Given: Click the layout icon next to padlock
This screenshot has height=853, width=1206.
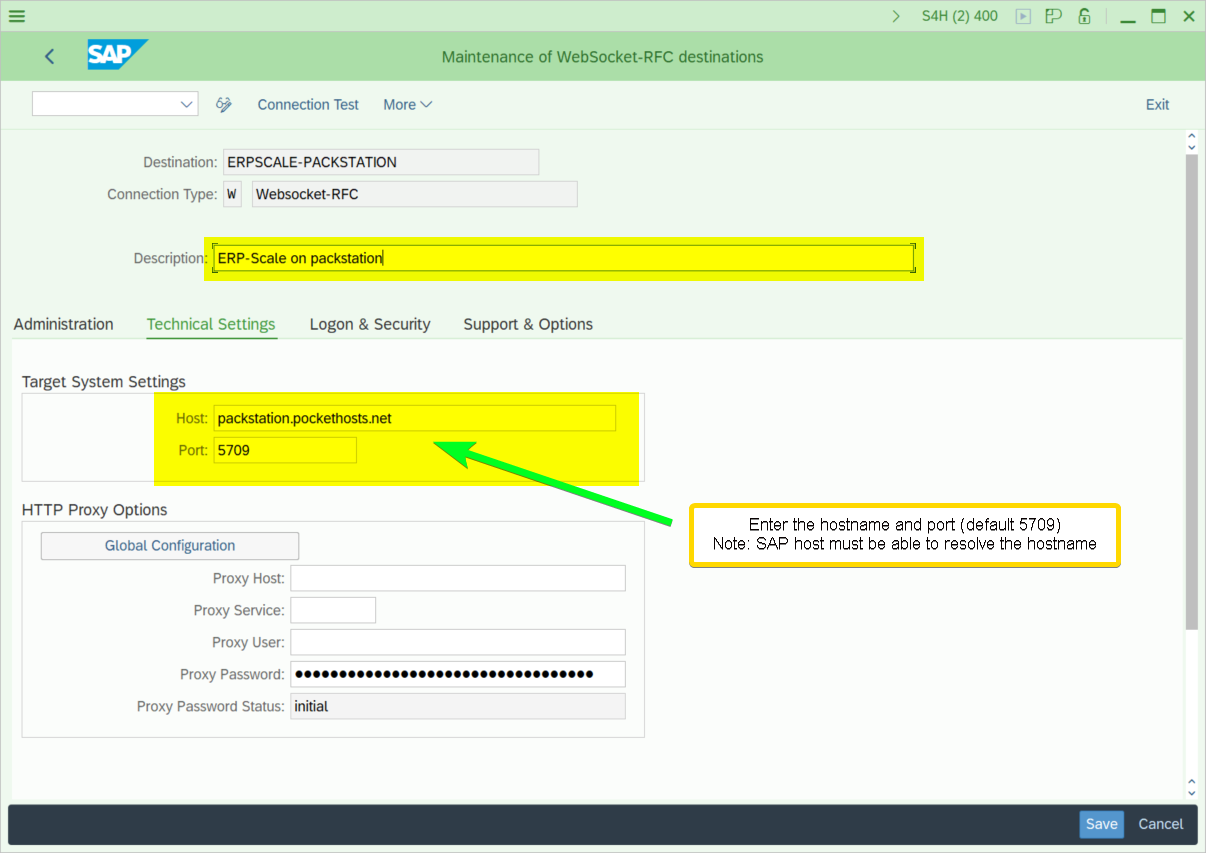Looking at the screenshot, I should click(x=1053, y=16).
